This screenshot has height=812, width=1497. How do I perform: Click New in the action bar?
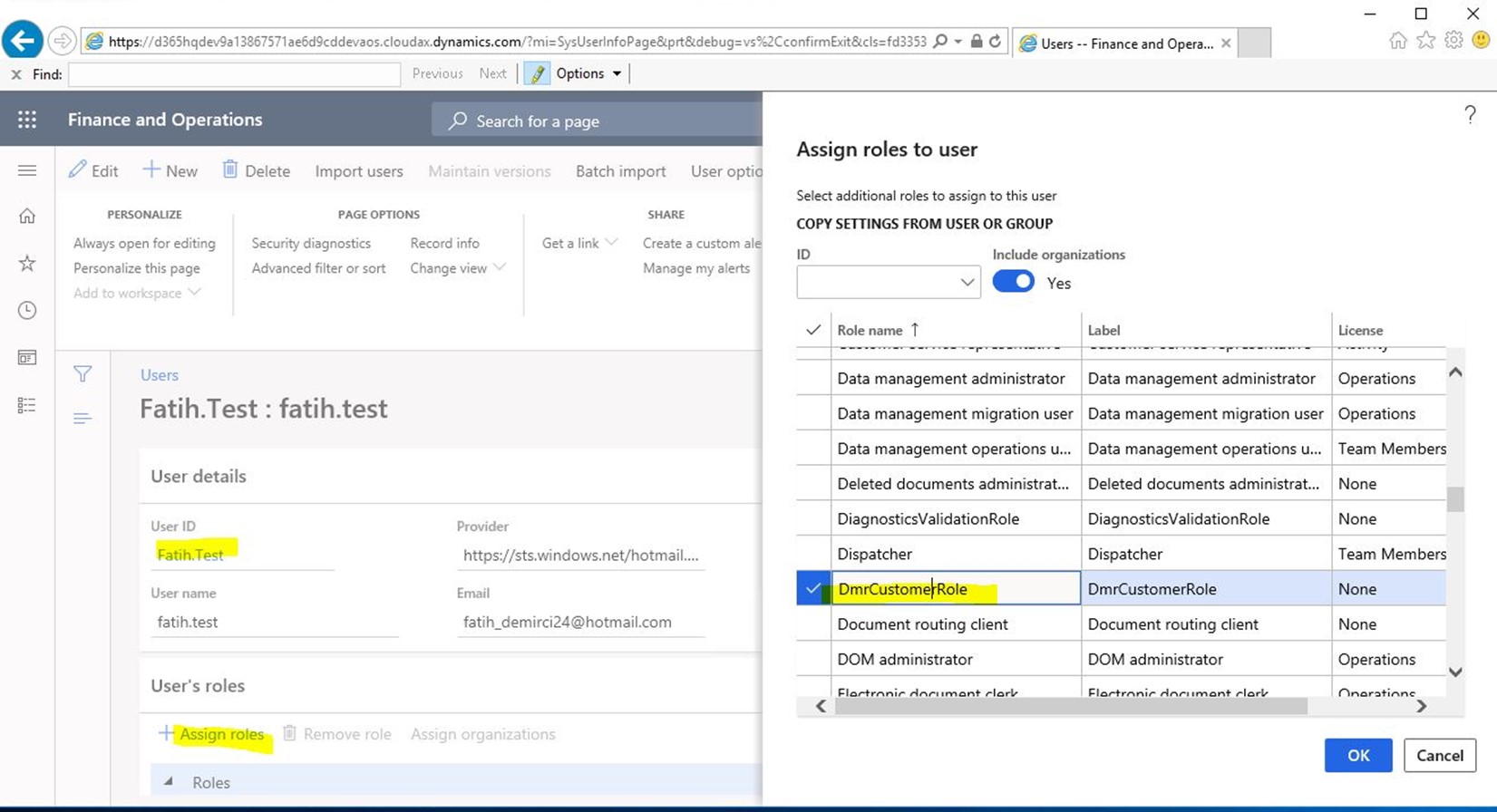170,170
